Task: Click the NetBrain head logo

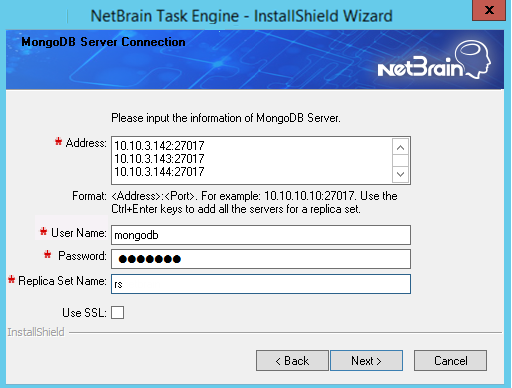Action: coord(434,60)
